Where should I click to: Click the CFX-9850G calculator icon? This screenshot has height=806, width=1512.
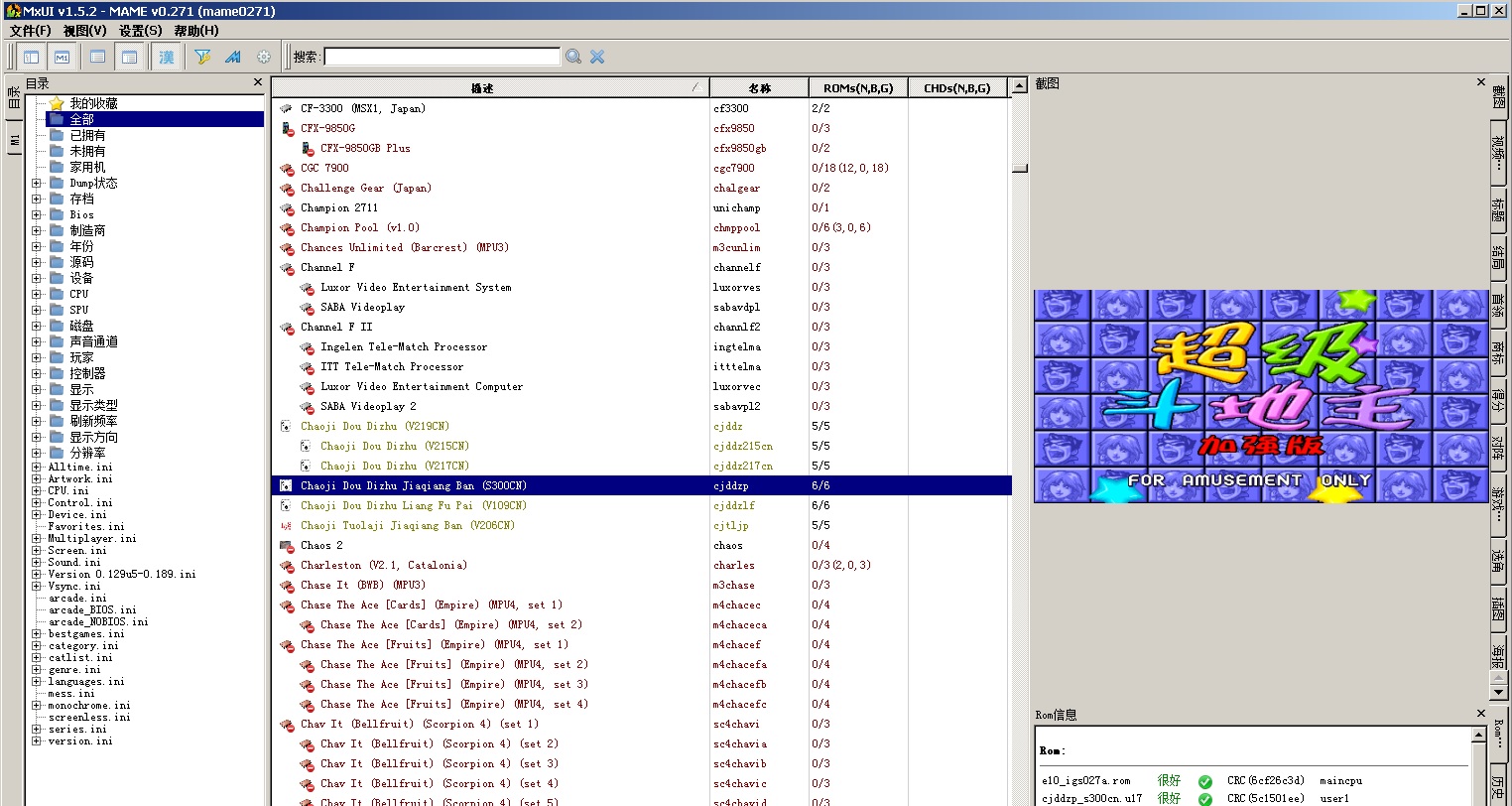[x=287, y=128]
